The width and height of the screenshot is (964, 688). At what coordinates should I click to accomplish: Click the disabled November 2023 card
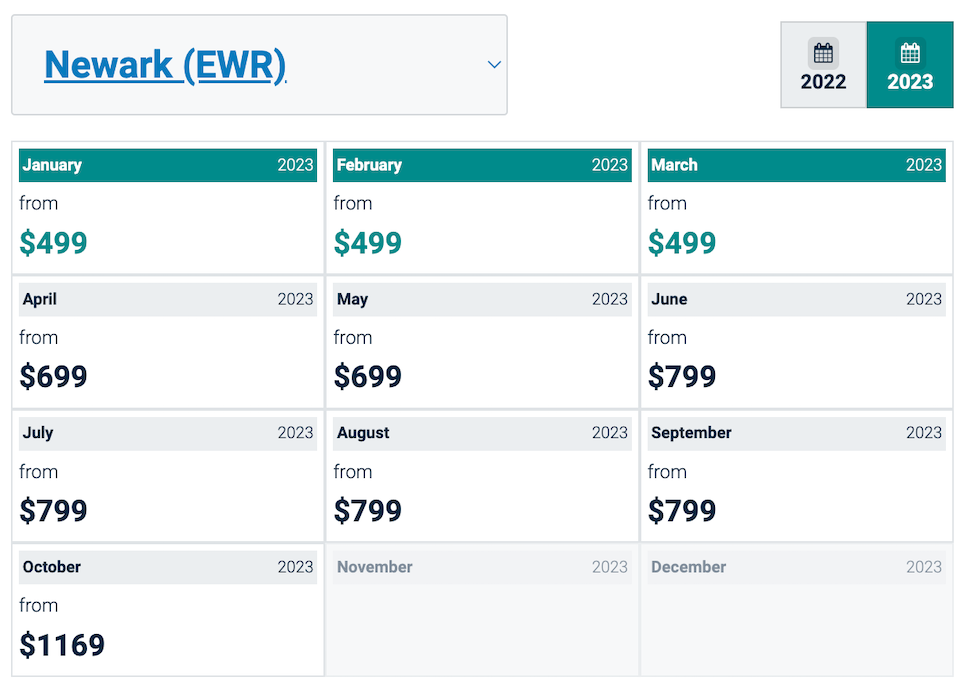point(482,610)
